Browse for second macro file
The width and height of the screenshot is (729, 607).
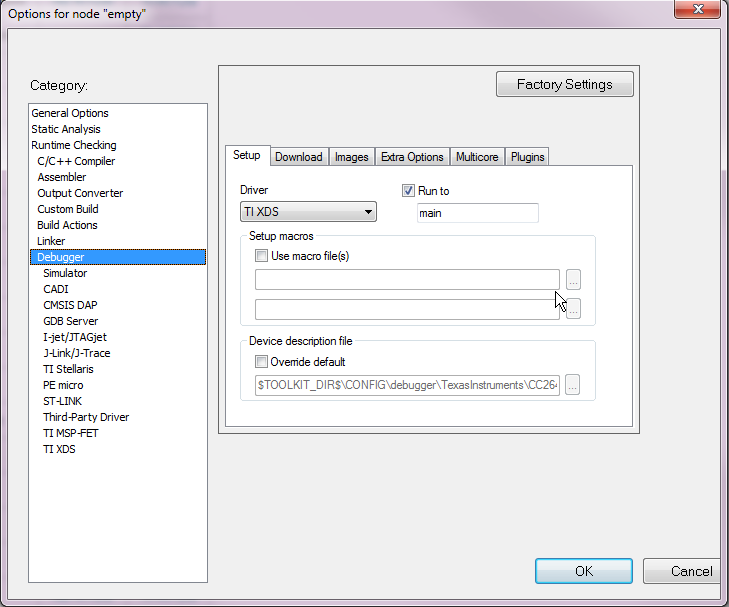(x=573, y=309)
